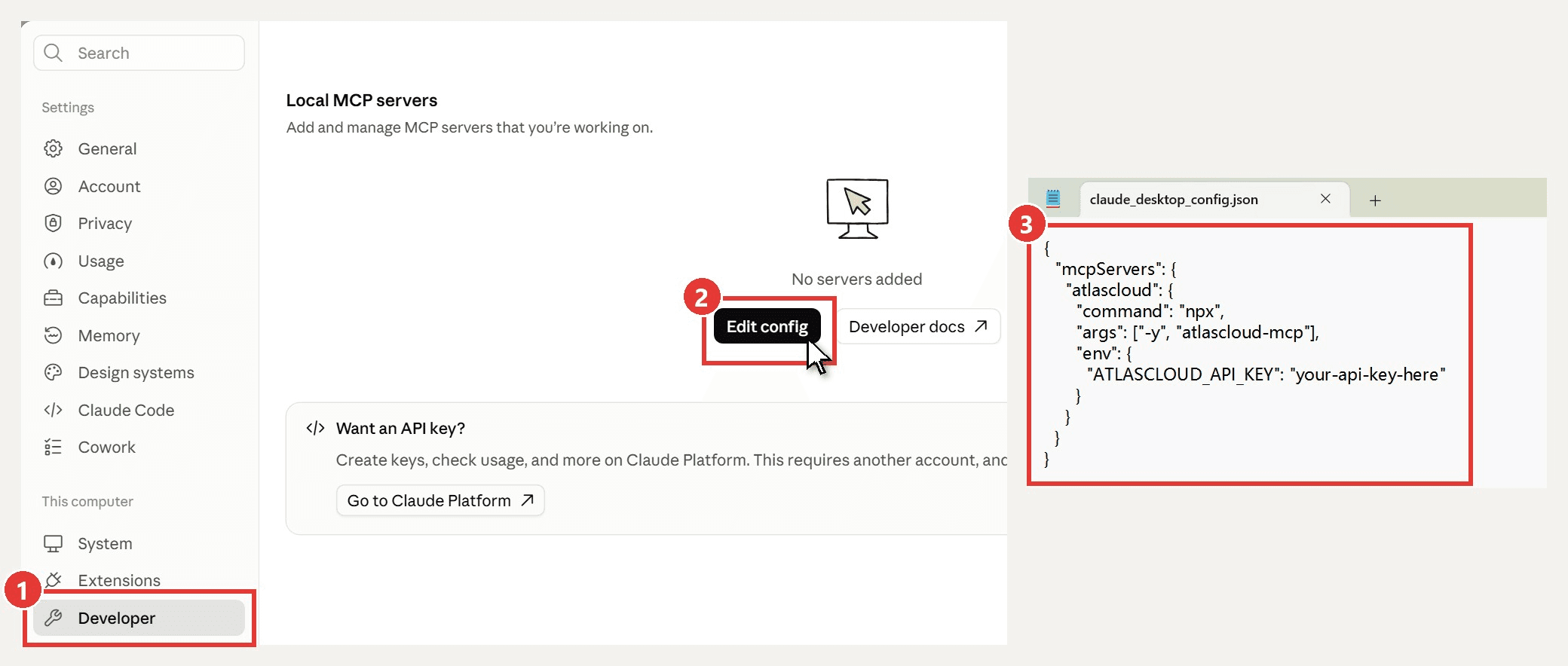Click the "atlascloud" key line
The width and height of the screenshot is (1568, 666).
click(x=1119, y=290)
